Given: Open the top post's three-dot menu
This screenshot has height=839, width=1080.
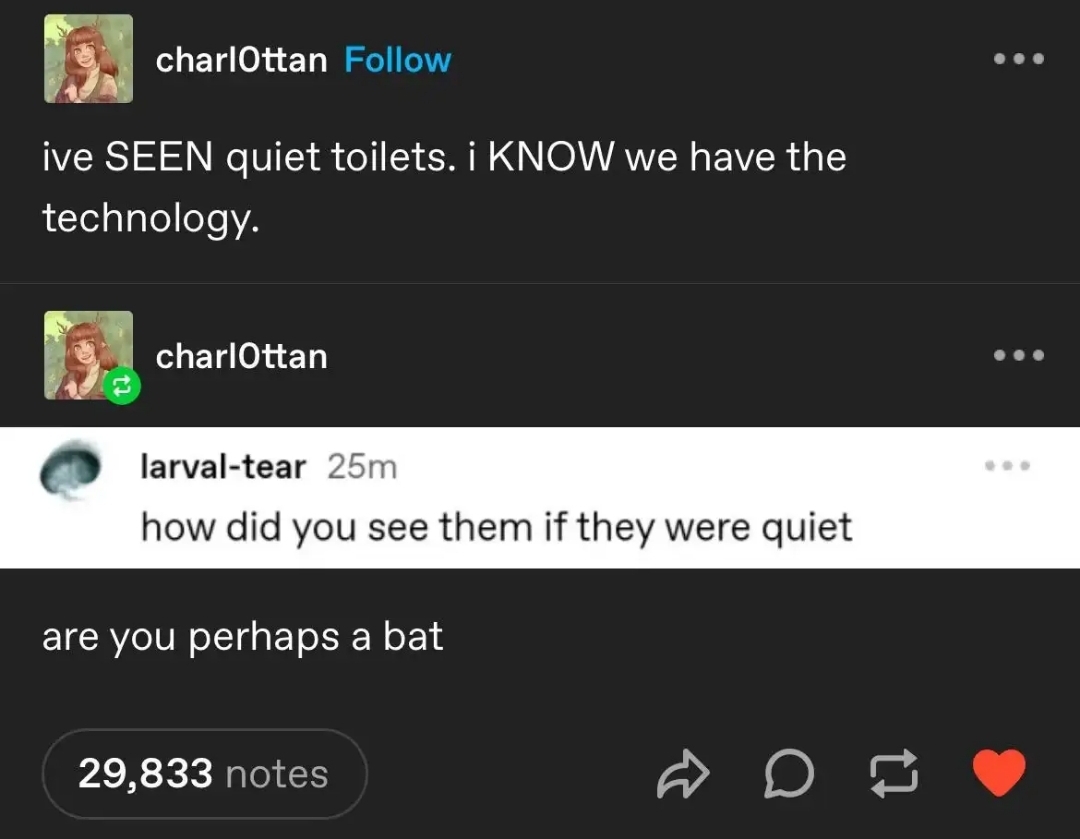Looking at the screenshot, I should point(1019,59).
